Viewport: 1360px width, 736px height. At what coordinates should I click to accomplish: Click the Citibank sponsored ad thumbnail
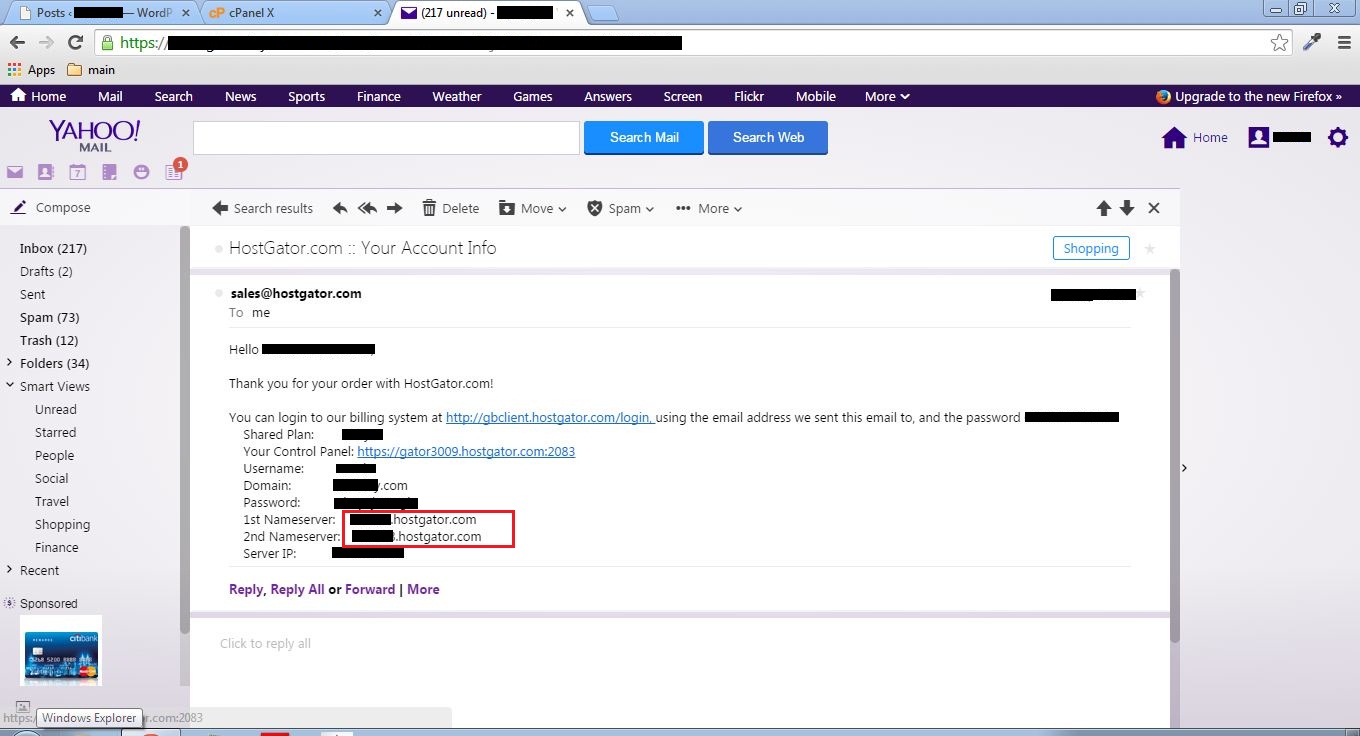point(61,650)
